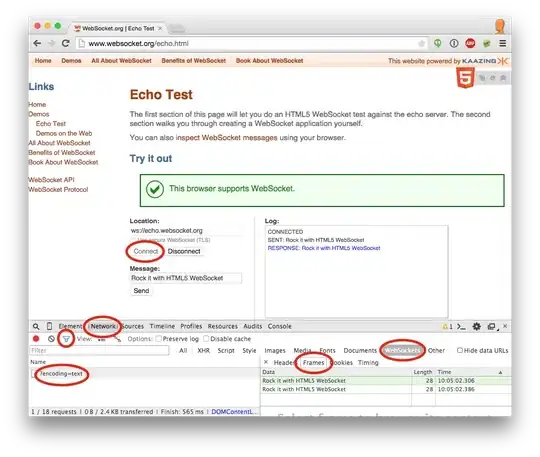Clear the network log with the circle-slash icon

tap(51, 339)
